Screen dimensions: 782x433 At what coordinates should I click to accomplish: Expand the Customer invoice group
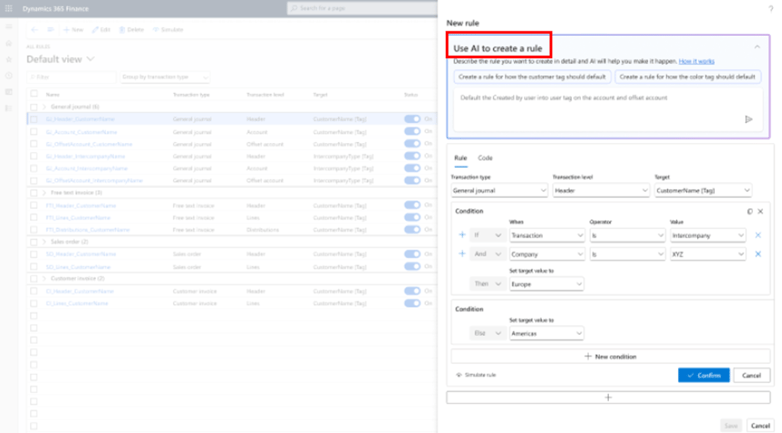pos(44,278)
